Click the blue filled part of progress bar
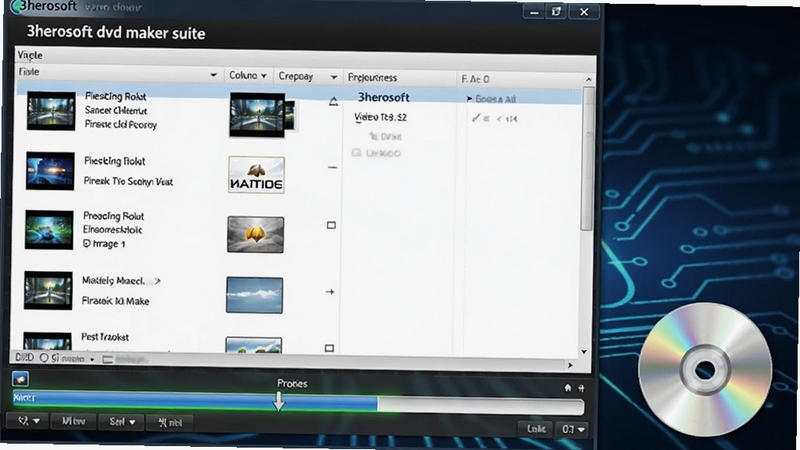The image size is (800, 450). [195, 401]
